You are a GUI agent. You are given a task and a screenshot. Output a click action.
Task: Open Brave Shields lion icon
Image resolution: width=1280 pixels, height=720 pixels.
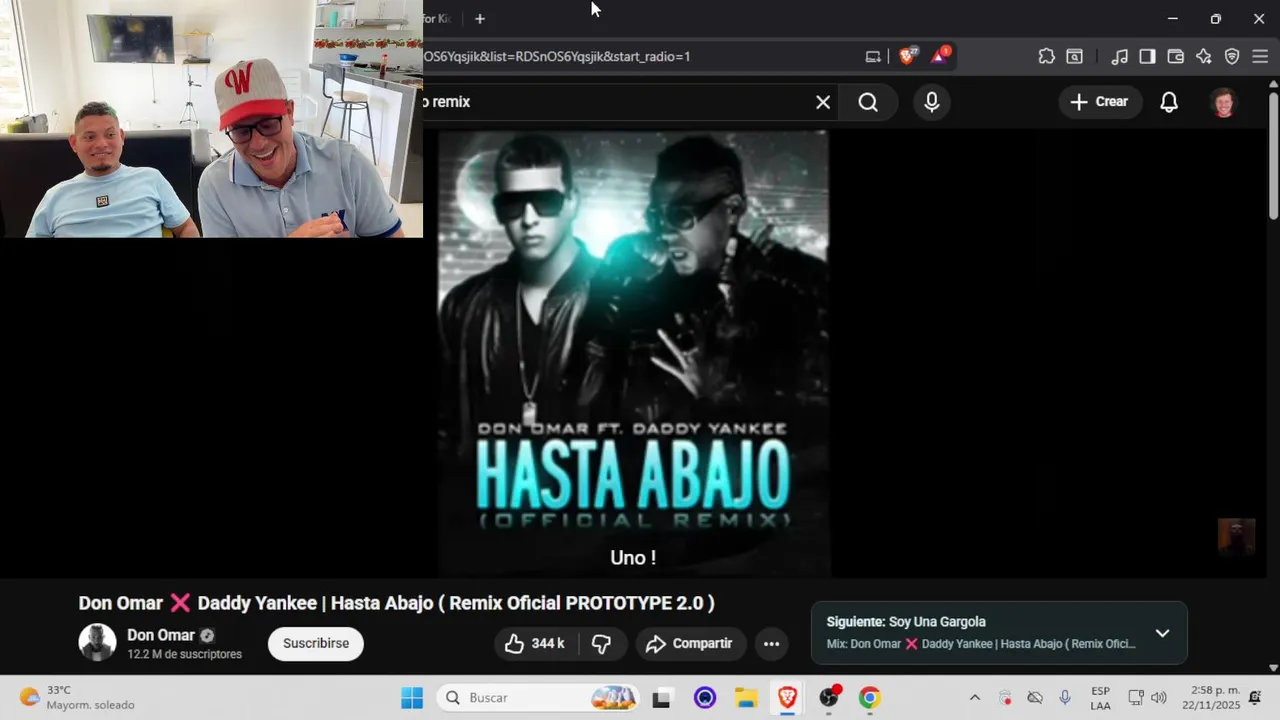907,56
